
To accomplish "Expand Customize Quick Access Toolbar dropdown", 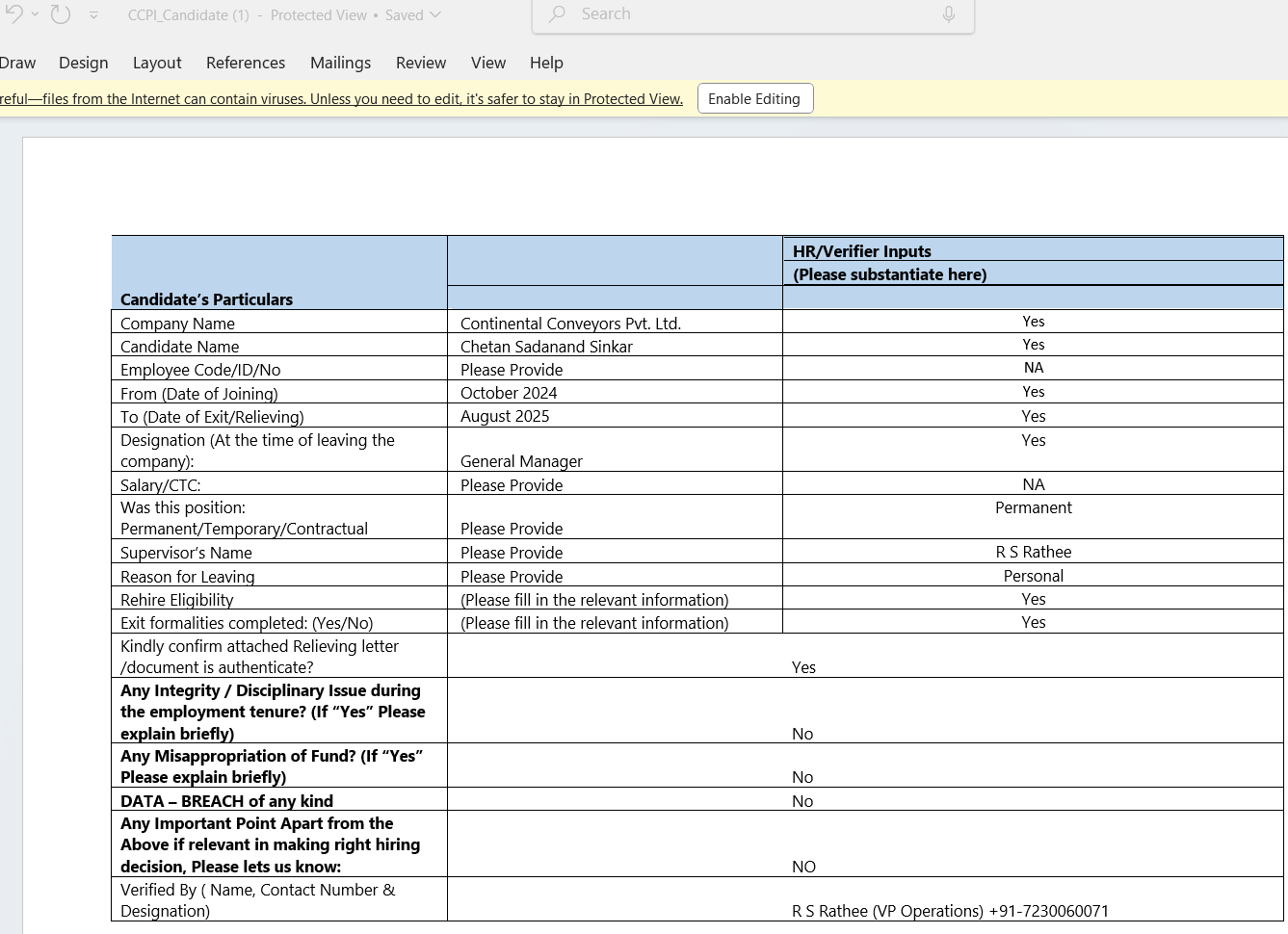I will tap(93, 15).
